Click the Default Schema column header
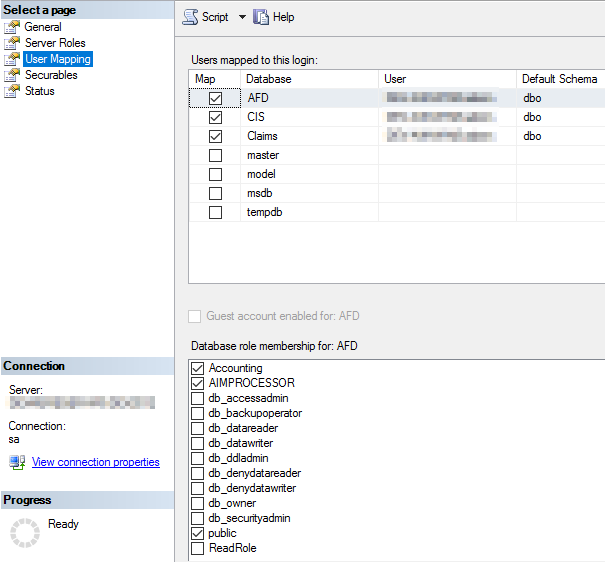 click(559, 78)
